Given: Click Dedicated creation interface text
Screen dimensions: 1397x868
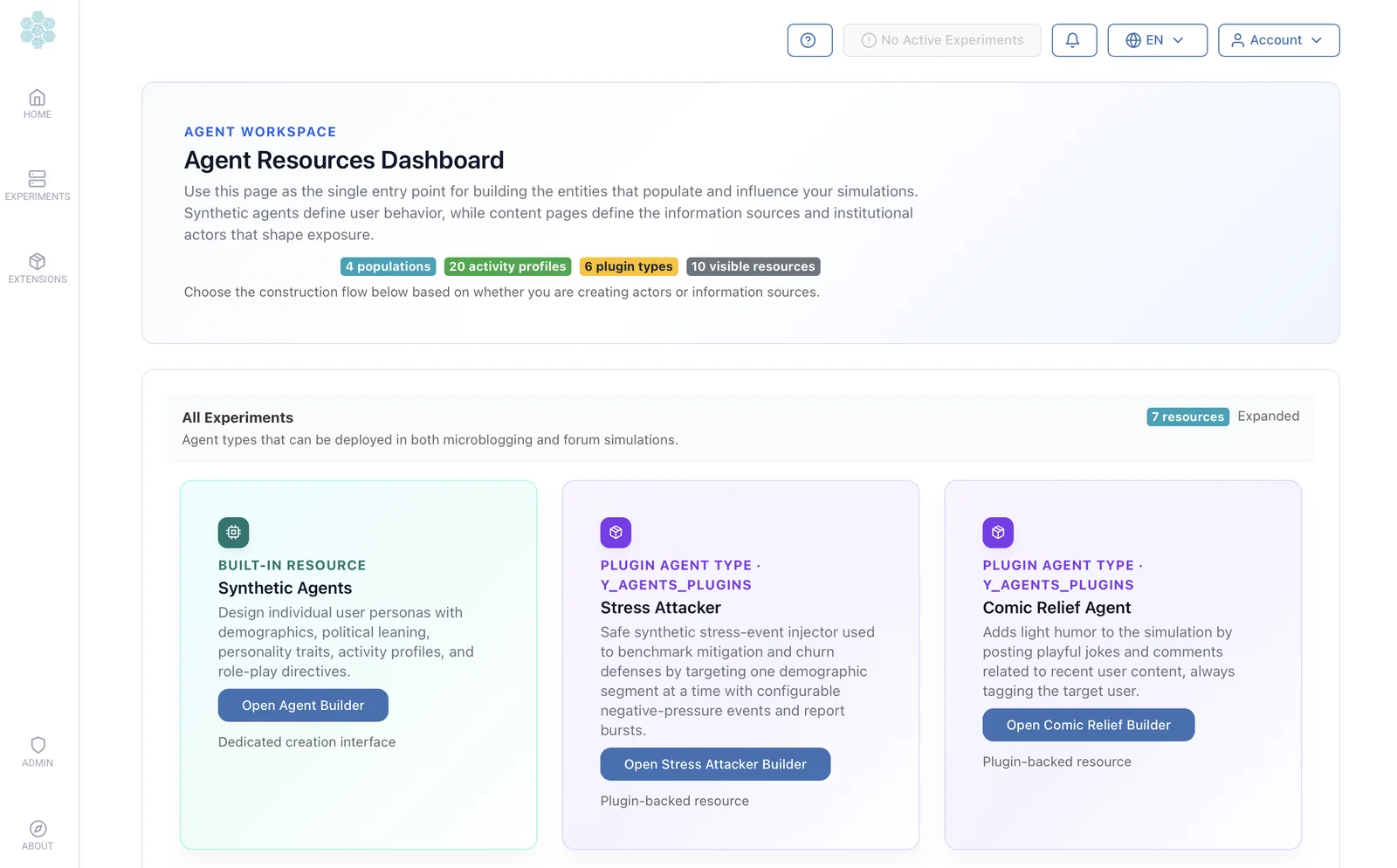Looking at the screenshot, I should click(x=306, y=741).
